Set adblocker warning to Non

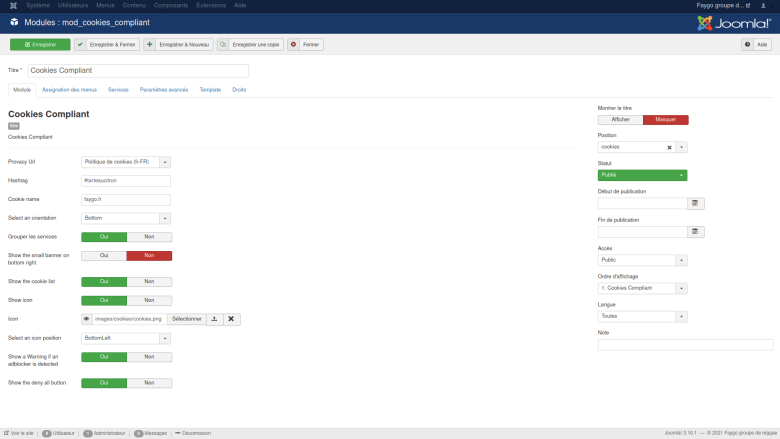pyautogui.click(x=149, y=357)
